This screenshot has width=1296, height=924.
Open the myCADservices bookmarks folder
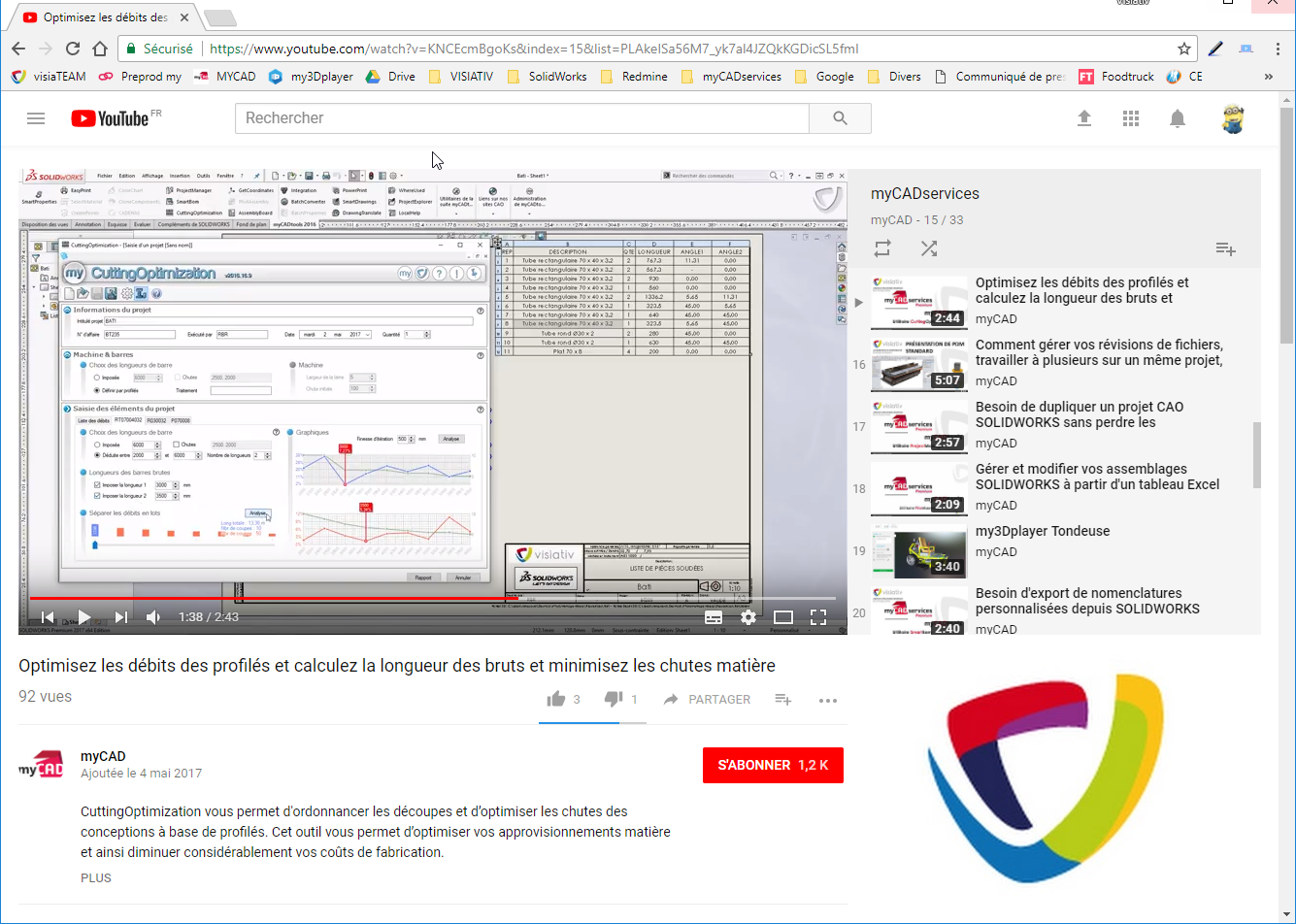[731, 76]
